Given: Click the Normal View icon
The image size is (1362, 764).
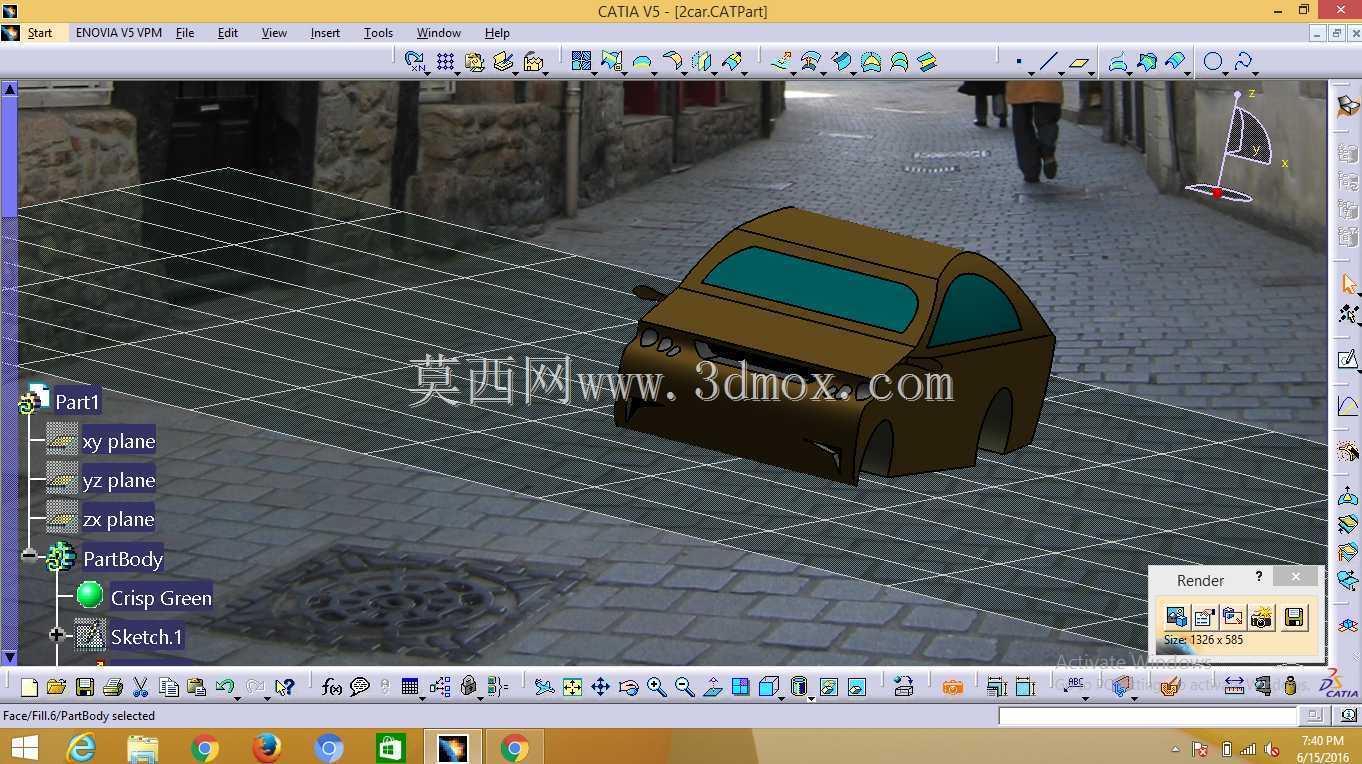Looking at the screenshot, I should pyautogui.click(x=713, y=687).
